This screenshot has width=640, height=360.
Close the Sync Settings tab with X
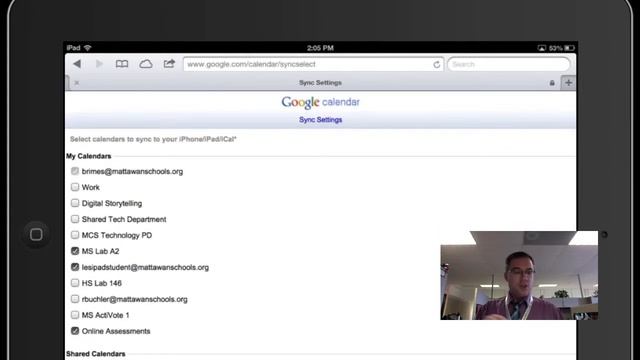pyautogui.click(x=77, y=83)
